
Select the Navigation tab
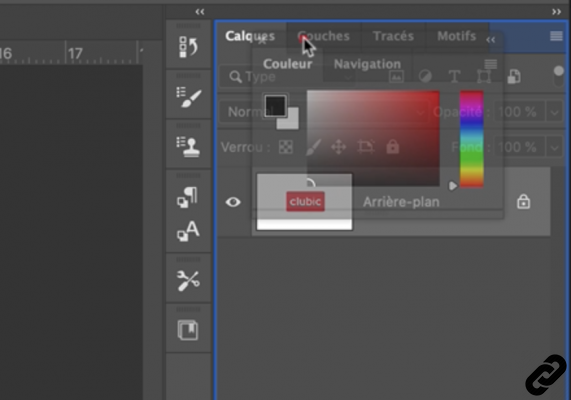367,64
